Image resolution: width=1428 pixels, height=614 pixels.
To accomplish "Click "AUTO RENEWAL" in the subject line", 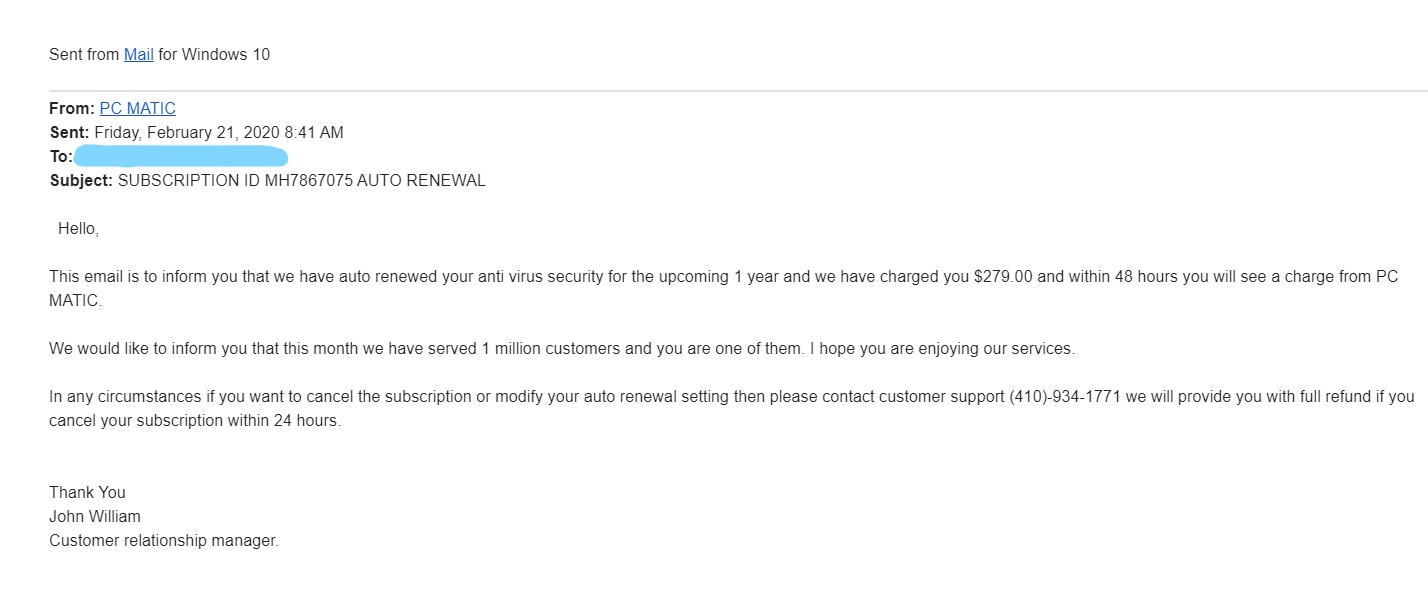I will click(x=421, y=181).
